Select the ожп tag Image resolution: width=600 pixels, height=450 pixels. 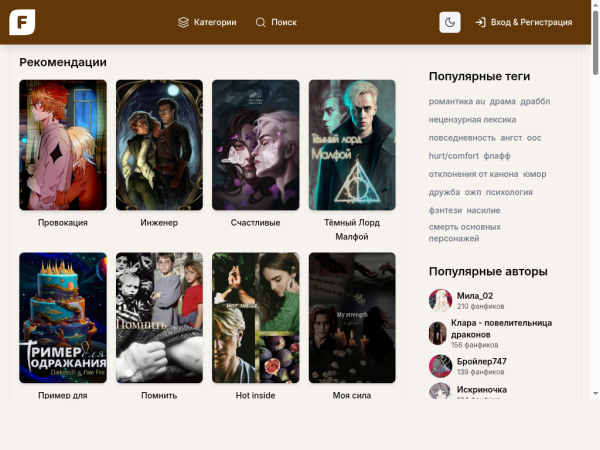pyautogui.click(x=473, y=192)
